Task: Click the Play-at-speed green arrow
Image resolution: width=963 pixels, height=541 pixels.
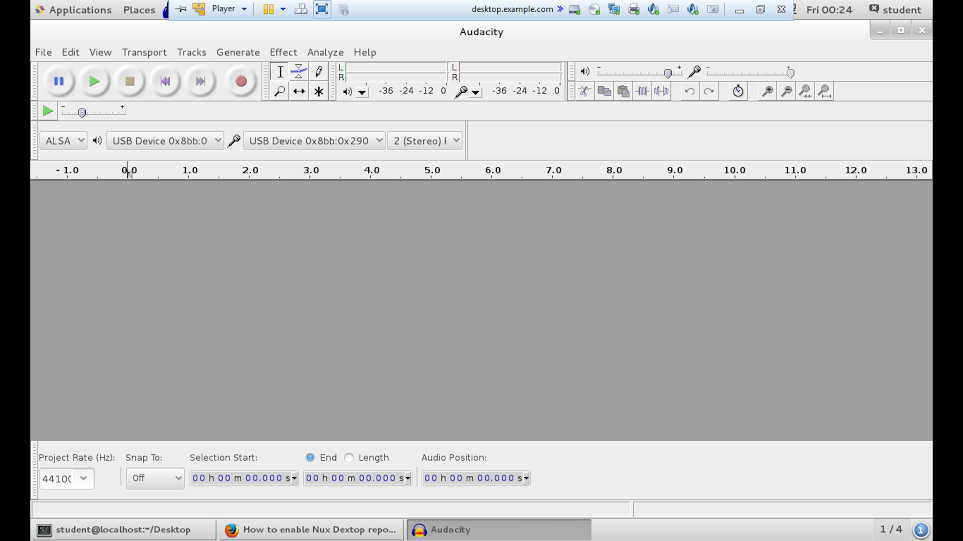Action: click(x=47, y=111)
